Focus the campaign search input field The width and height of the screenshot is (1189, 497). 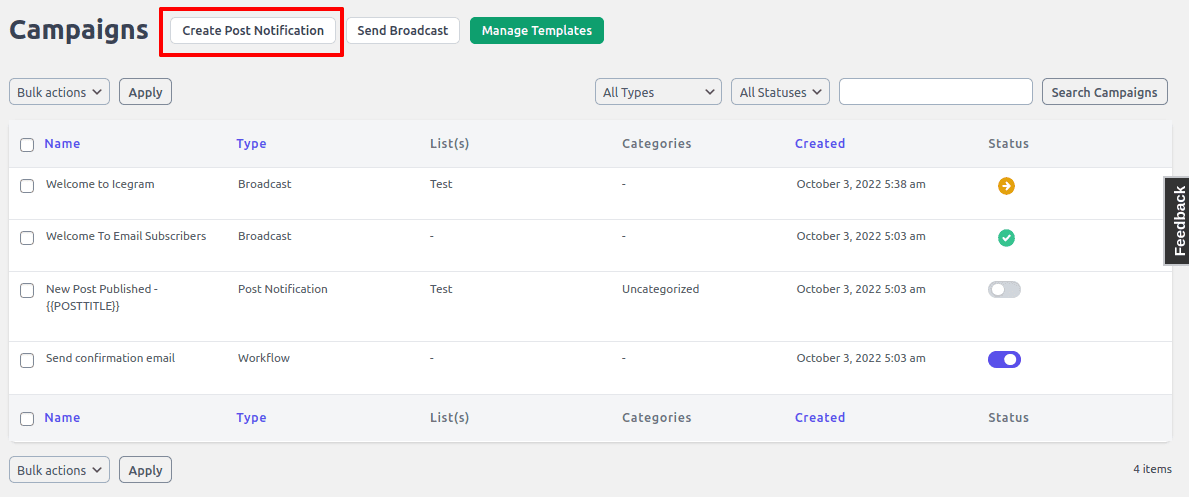point(936,92)
